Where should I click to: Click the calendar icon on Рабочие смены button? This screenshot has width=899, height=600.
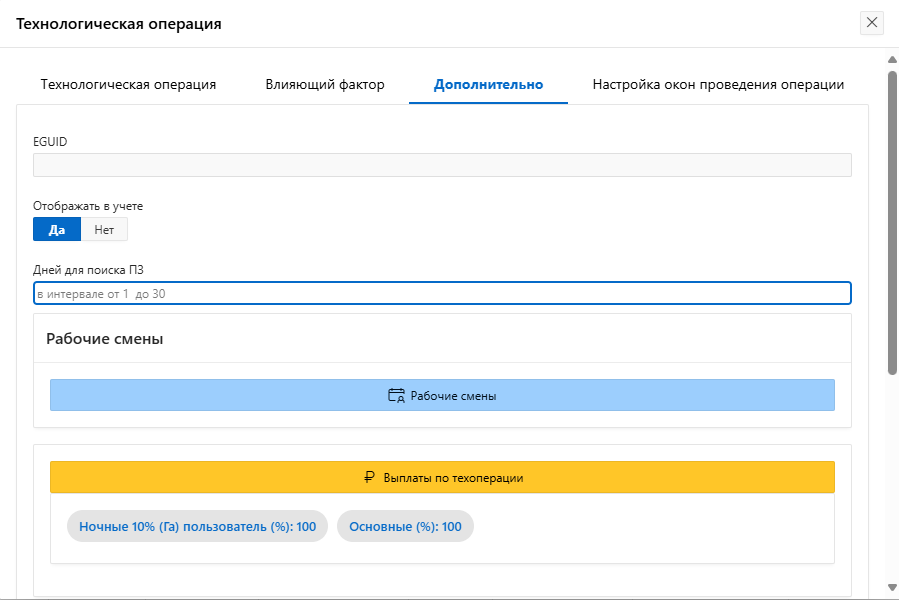(x=395, y=395)
